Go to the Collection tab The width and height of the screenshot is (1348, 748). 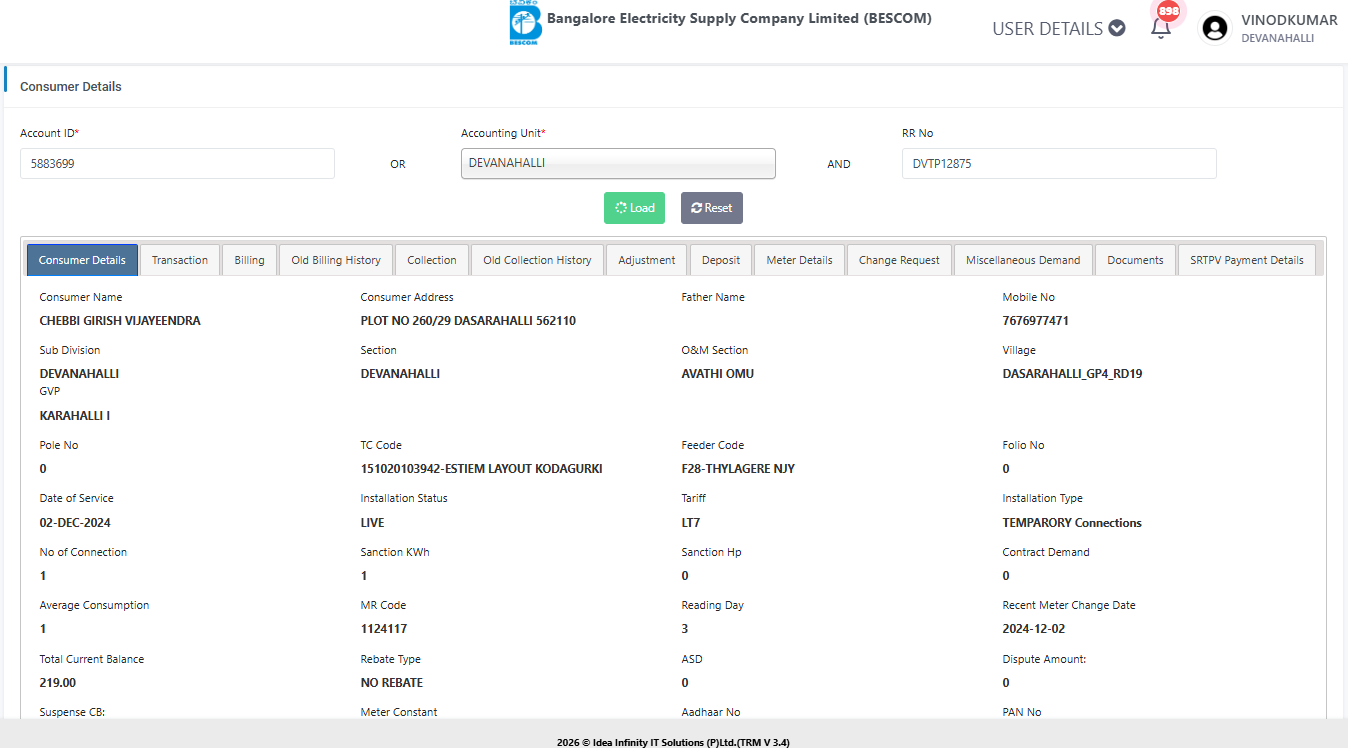432,260
